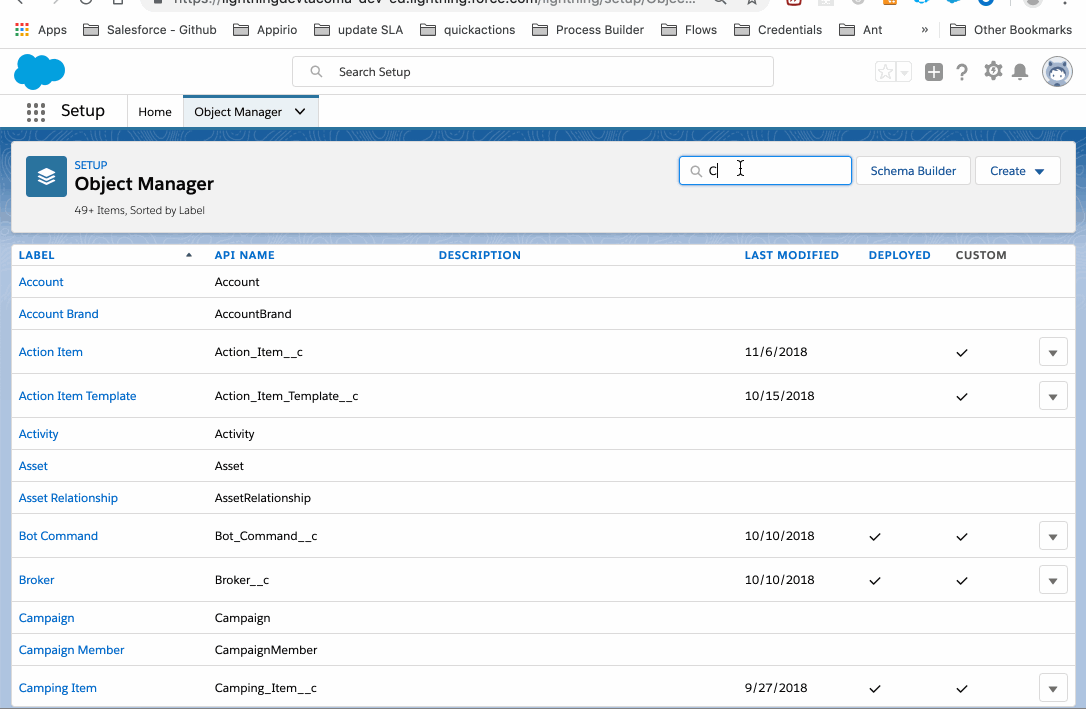
Task: Open the notifications bell
Action: click(1020, 71)
